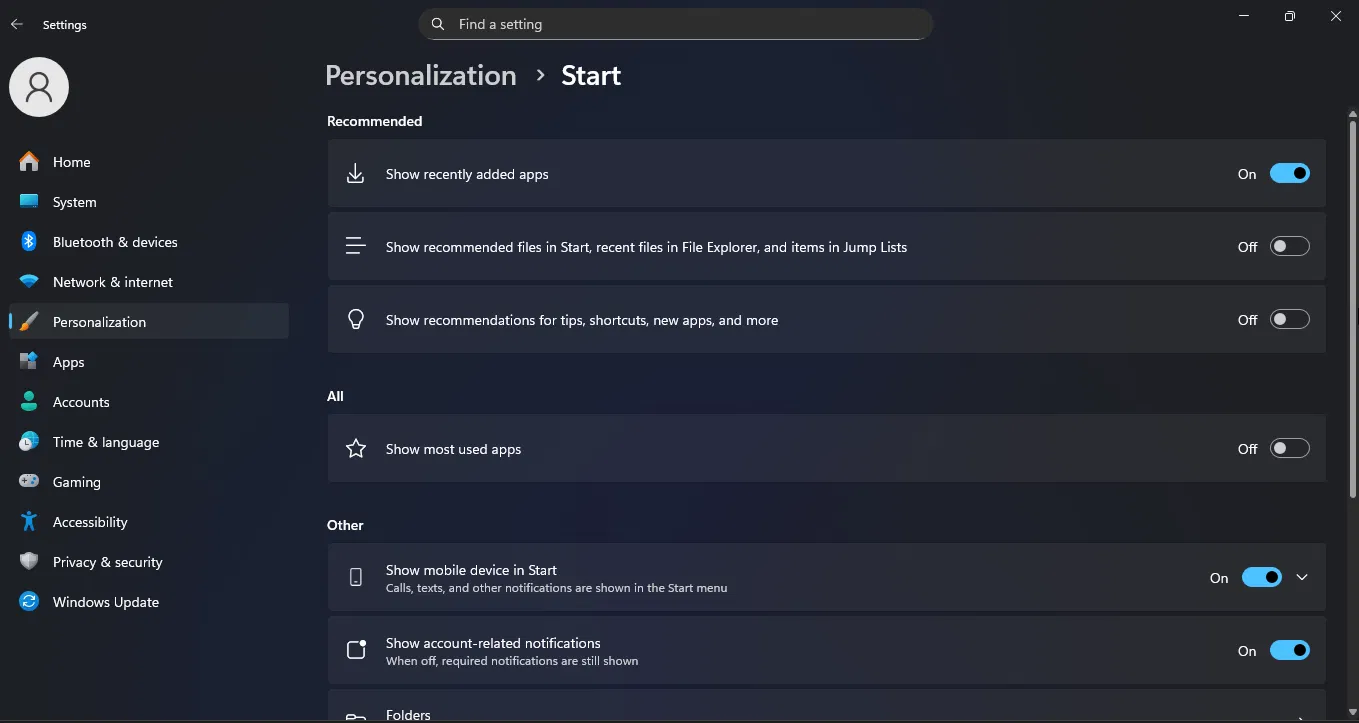Select the Apps sidebar icon
The height and width of the screenshot is (723, 1359).
29,361
